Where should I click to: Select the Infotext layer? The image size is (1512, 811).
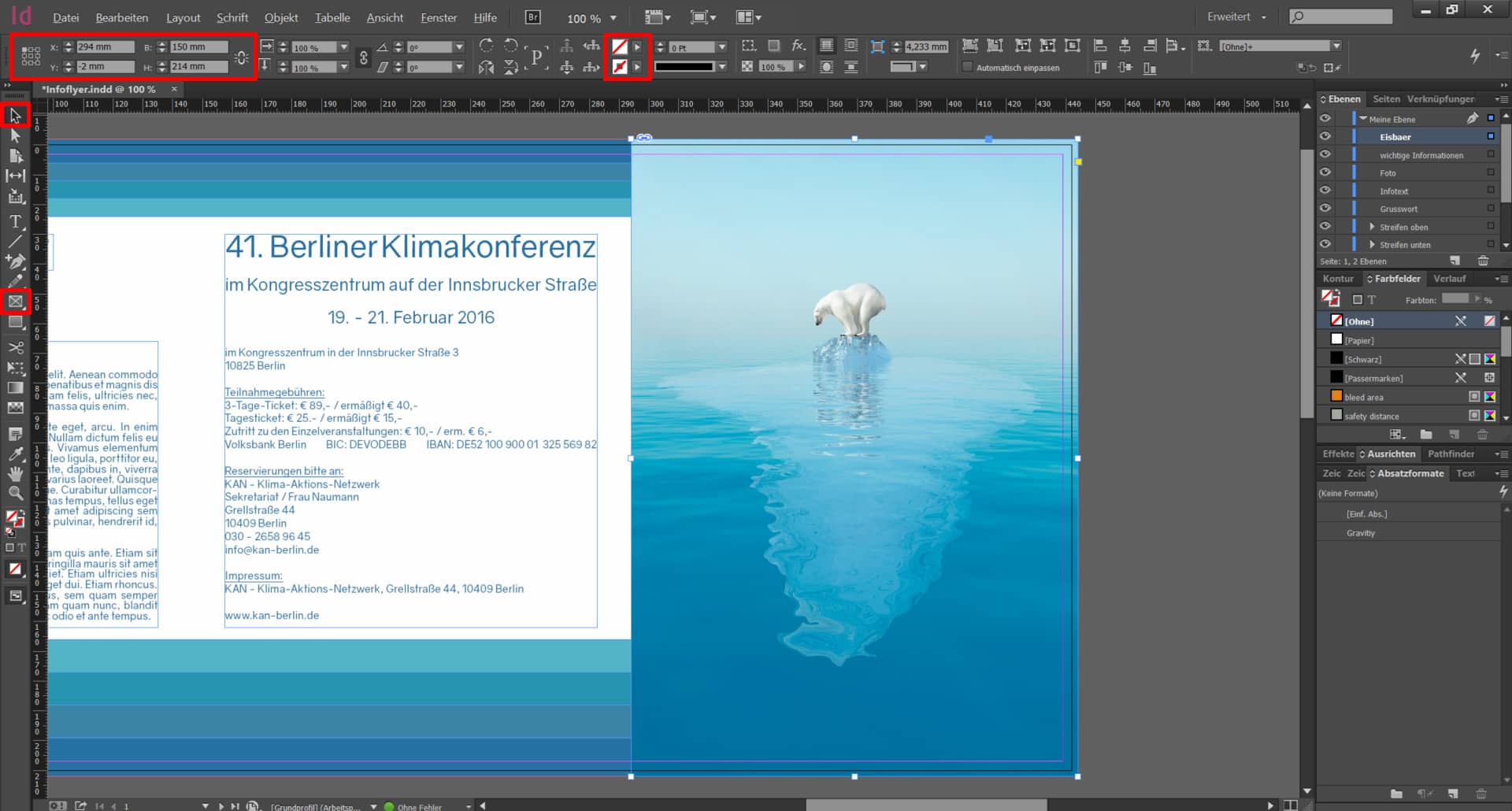1393,191
